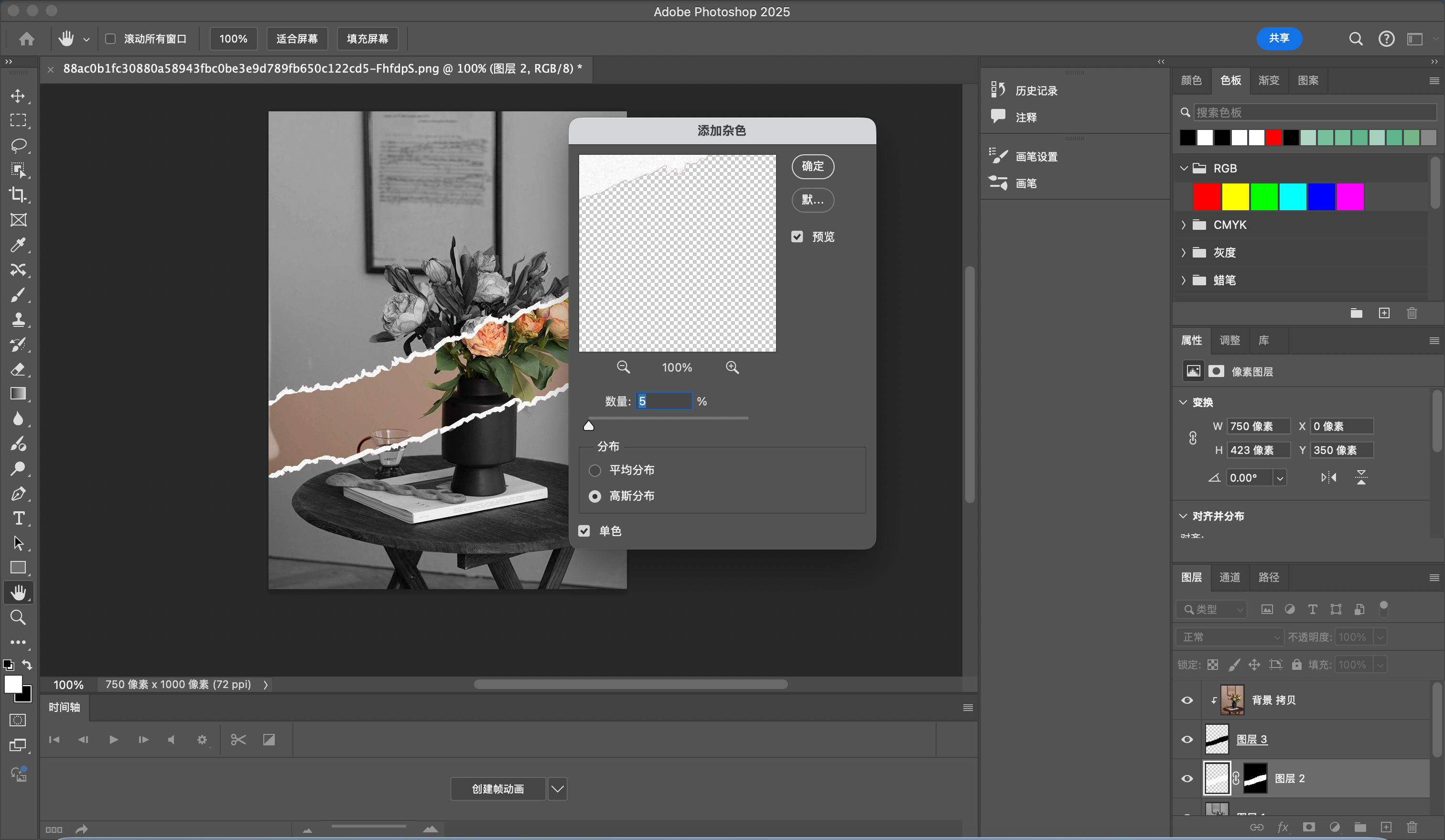Select the Pen tool
This screenshot has height=840, width=1445.
point(18,494)
